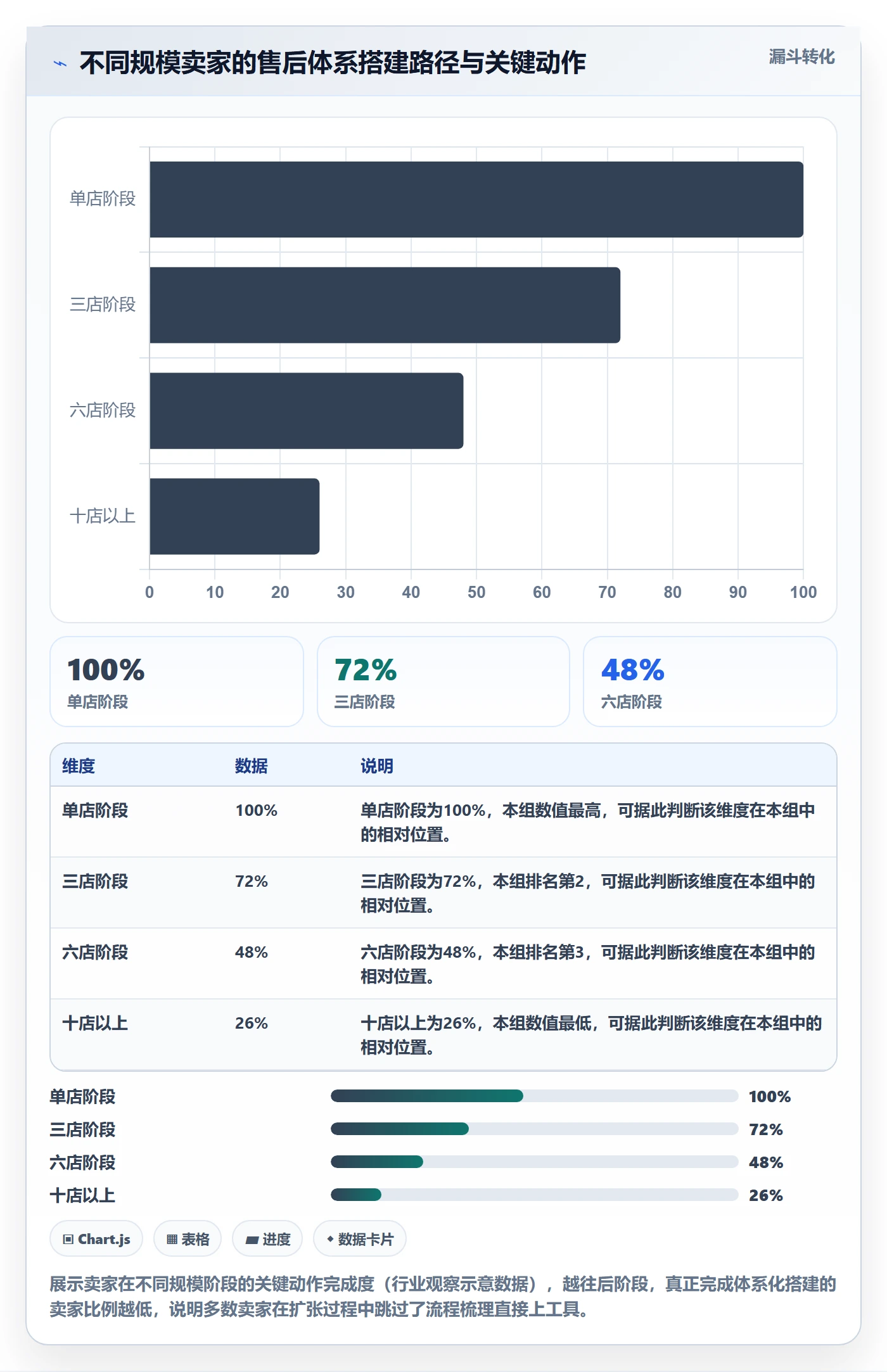This screenshot has width=887, height=1372.
Task: Click the chart title heading text
Action: [333, 63]
